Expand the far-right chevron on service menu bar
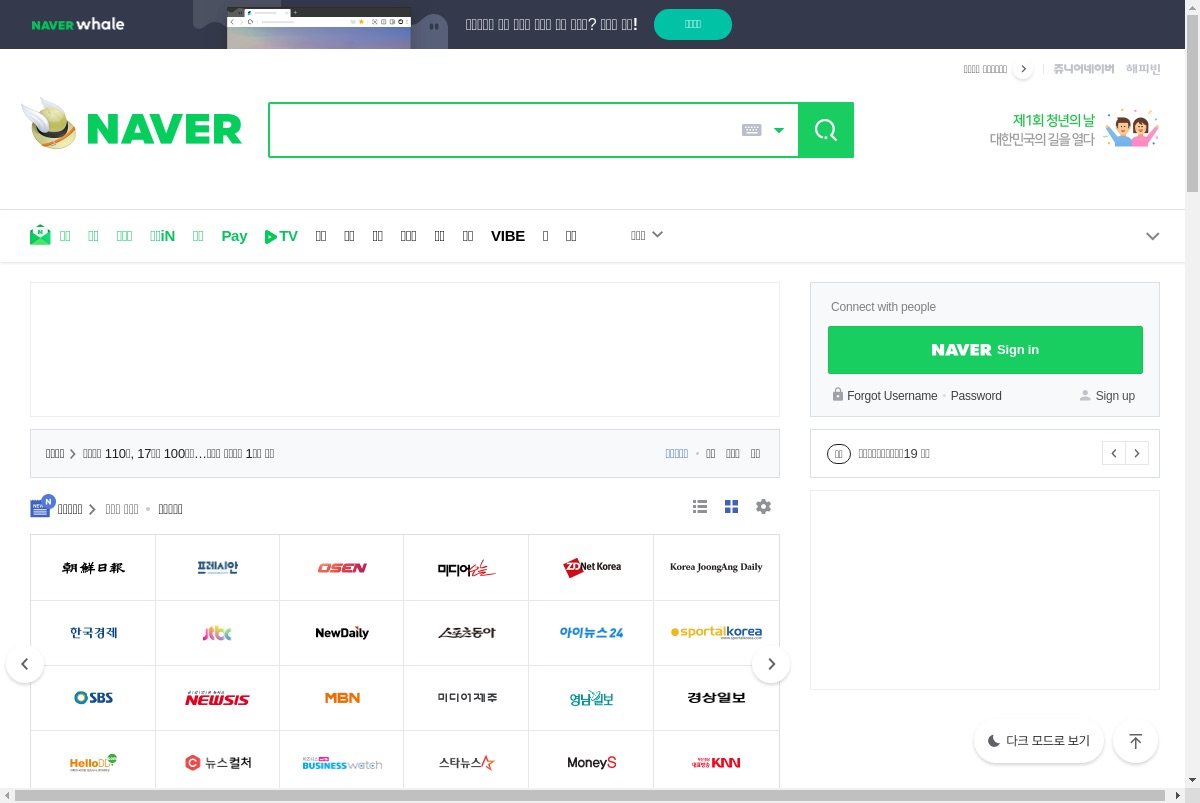The width and height of the screenshot is (1200, 803). (1152, 236)
